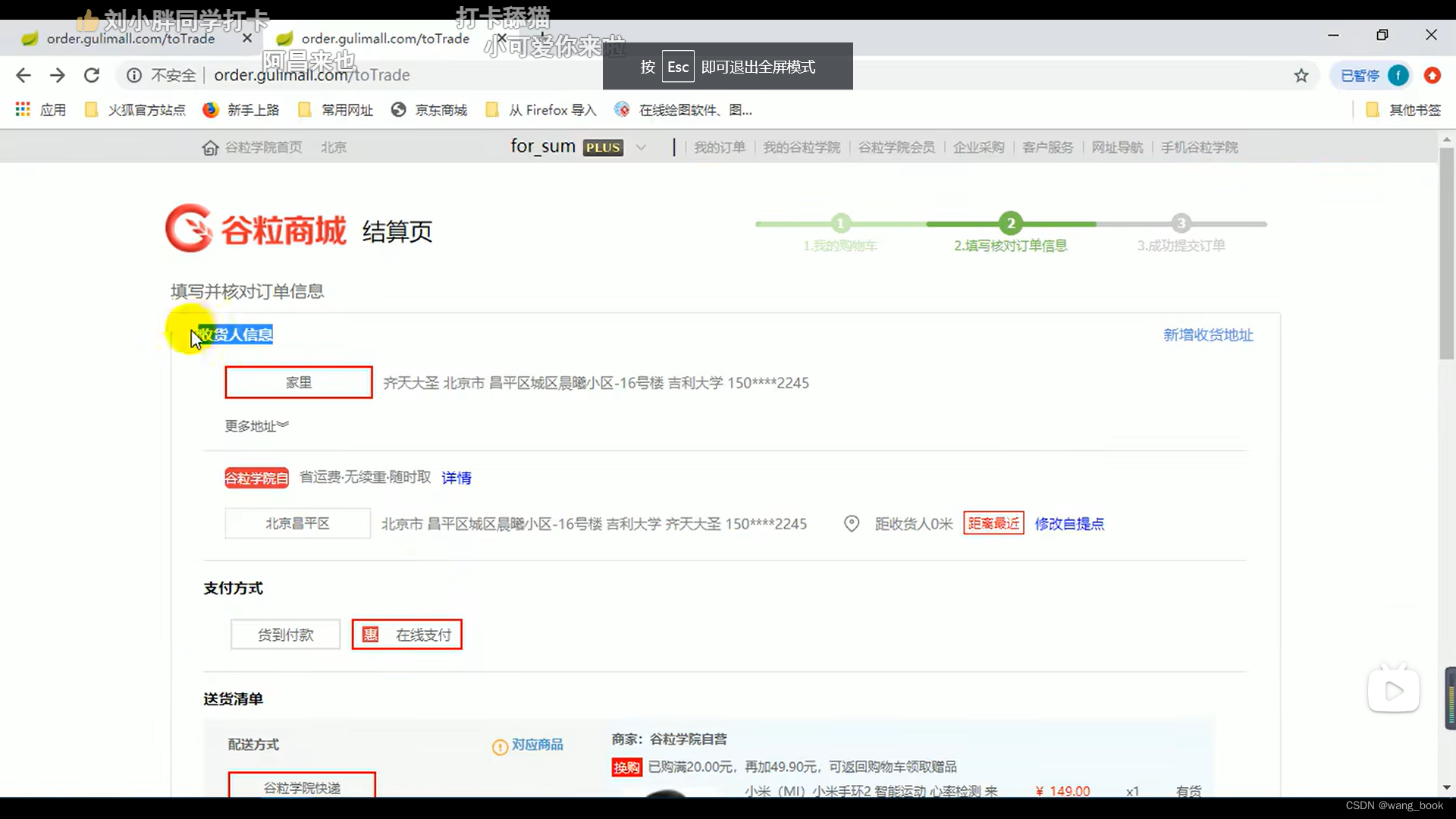Click the info icon beside 对应商品
Image resolution: width=1456 pixels, height=819 pixels.
(500, 747)
